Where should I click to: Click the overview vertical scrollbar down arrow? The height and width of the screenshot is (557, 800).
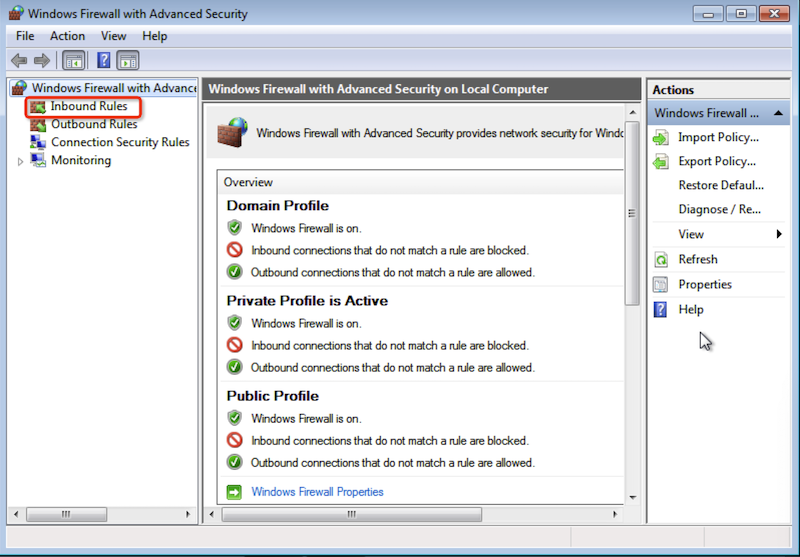(633, 497)
